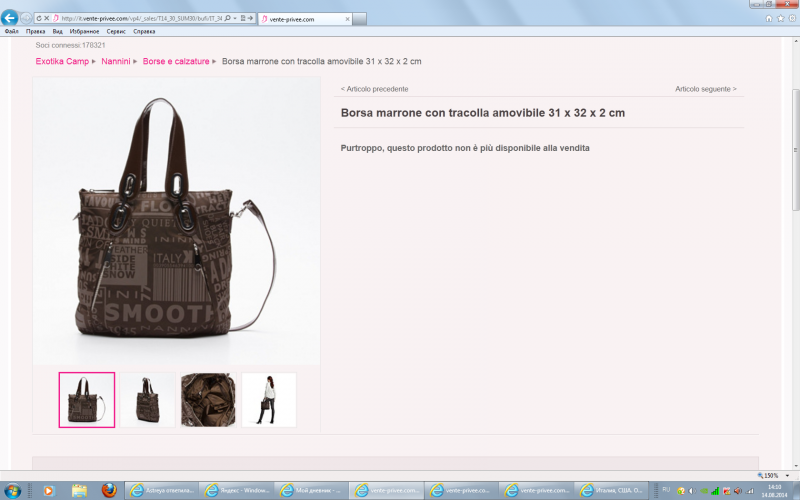Open Windows Media Player taskbar icon
Screen dimensions: 800x500
point(46,491)
